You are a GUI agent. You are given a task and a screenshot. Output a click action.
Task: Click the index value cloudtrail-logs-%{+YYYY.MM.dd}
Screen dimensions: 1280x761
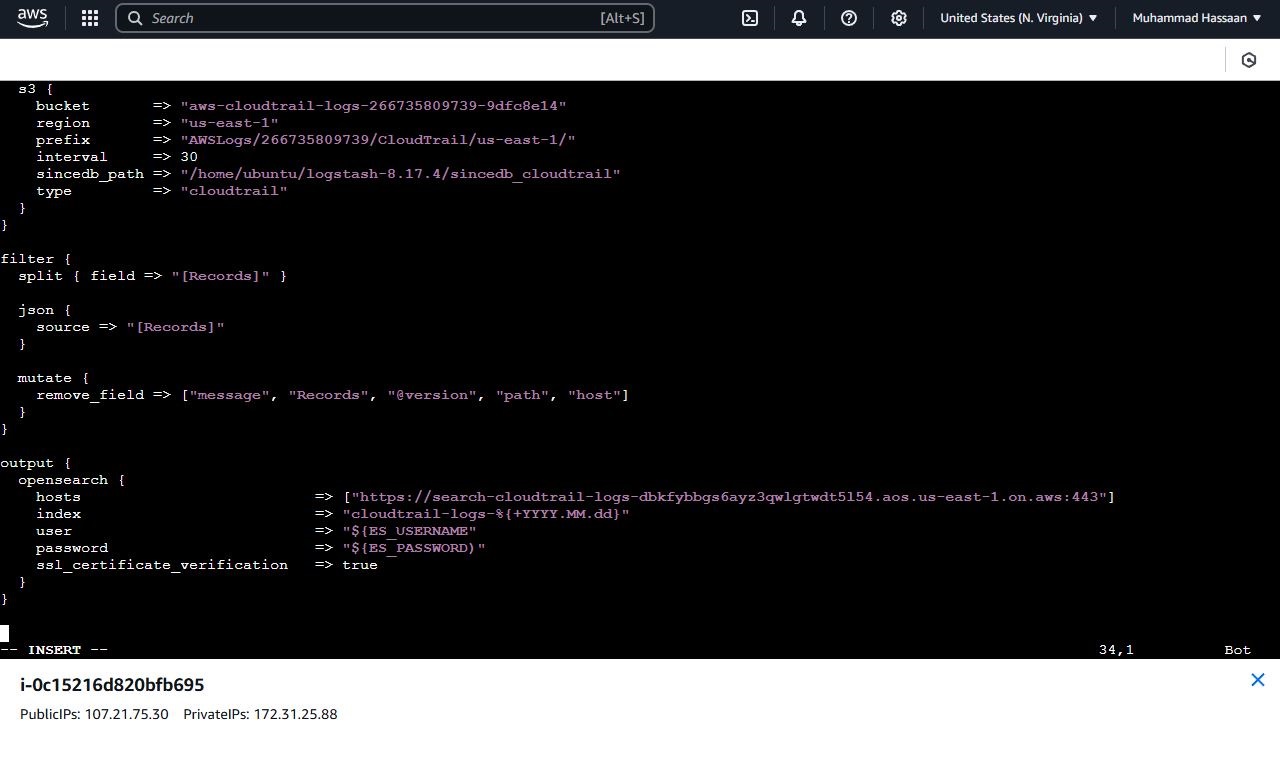pos(486,514)
